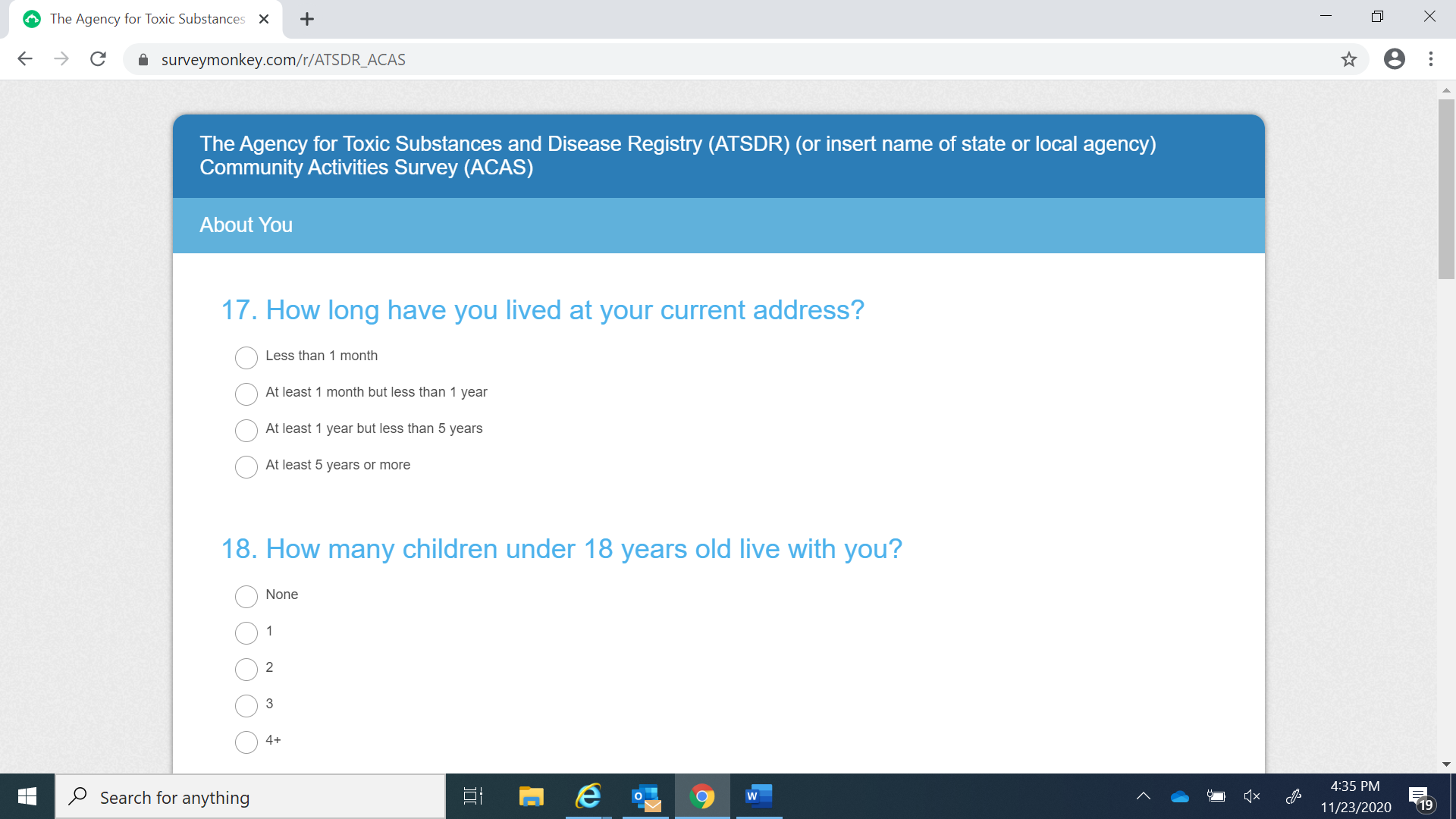
Task: Choose 'At least 1 year but less than 5 years'
Action: coord(246,430)
